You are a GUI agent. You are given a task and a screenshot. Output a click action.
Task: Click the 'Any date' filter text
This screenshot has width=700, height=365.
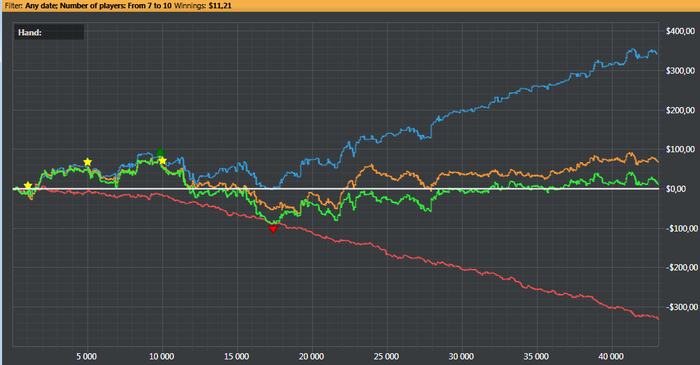tap(41, 6)
